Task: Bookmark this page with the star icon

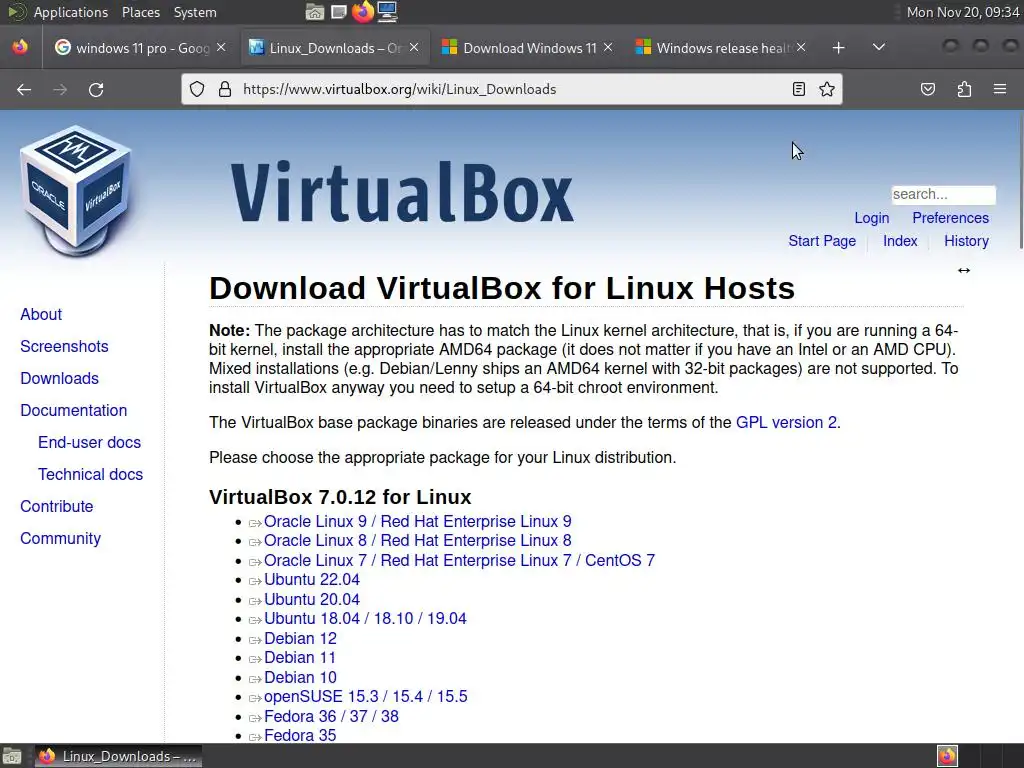Action: (827, 89)
